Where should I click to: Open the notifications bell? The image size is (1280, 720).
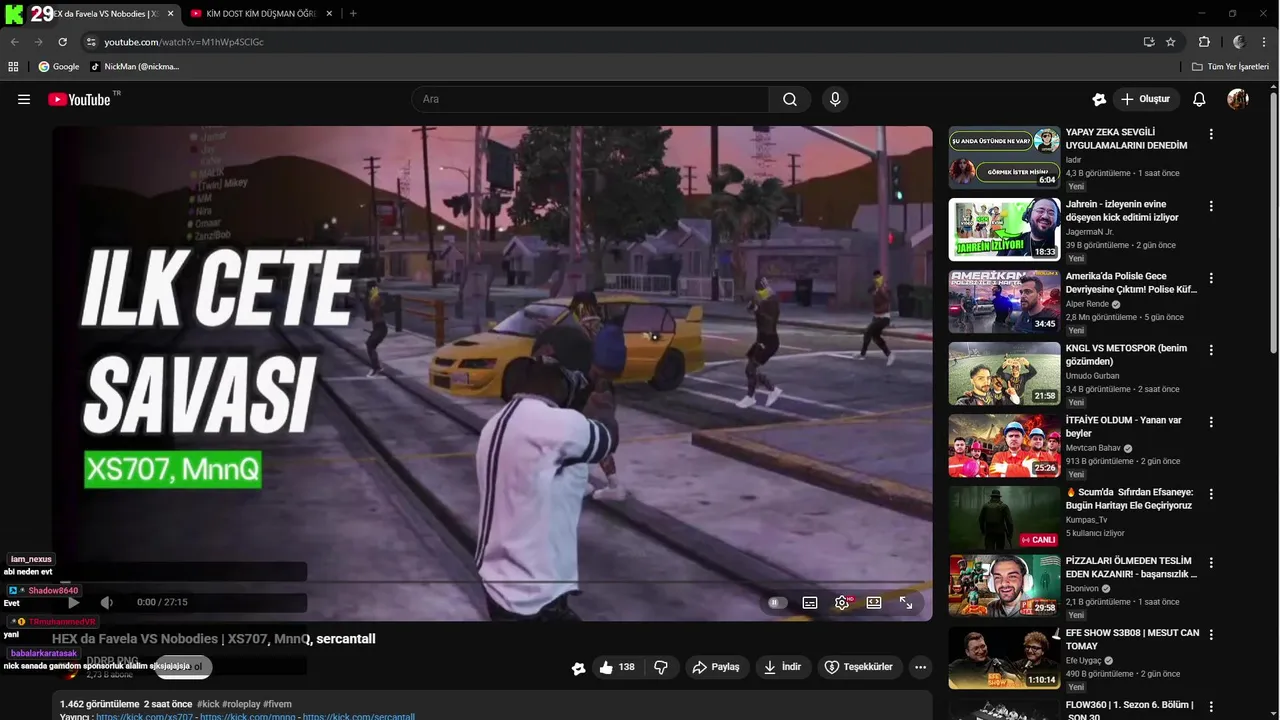[x=1199, y=99]
